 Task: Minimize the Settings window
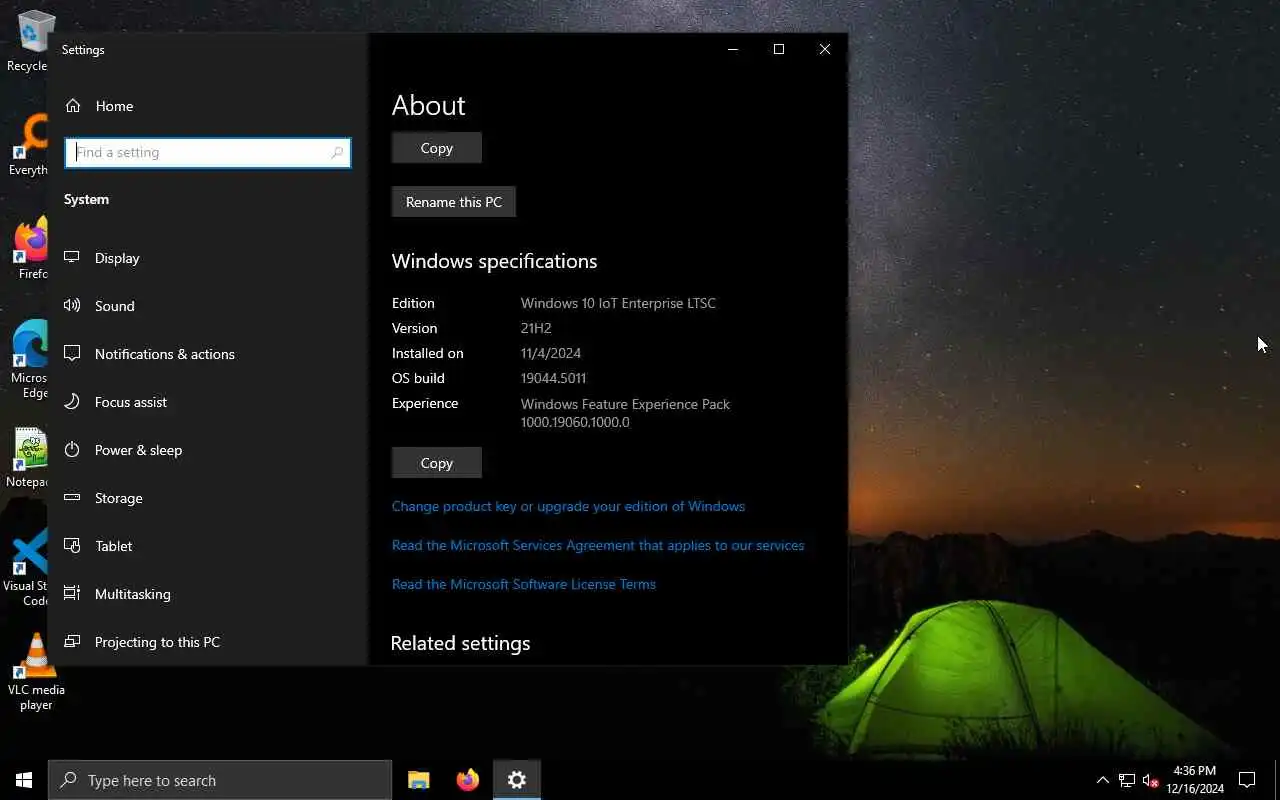733,49
